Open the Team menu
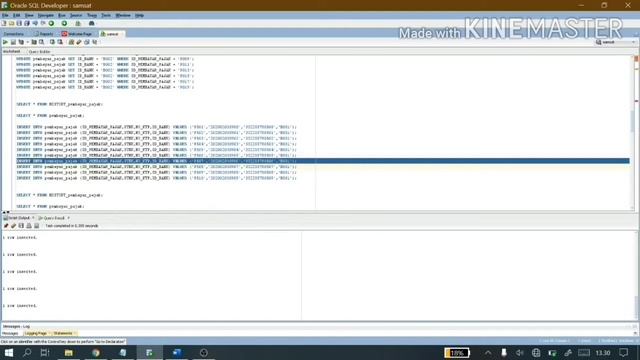Viewport: 640px width, 360px height. tap(92, 15)
